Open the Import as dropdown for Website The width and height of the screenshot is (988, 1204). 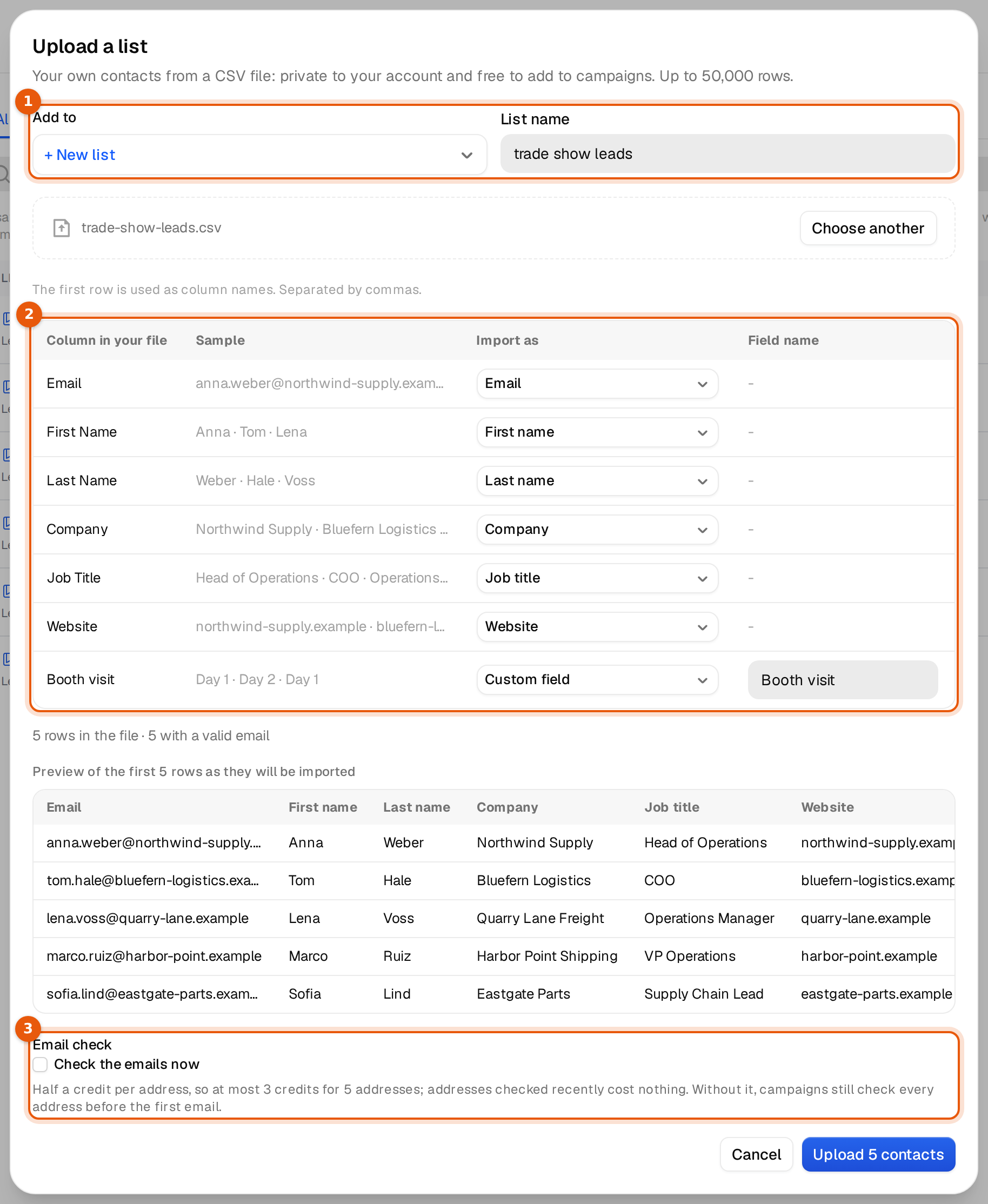pos(597,626)
